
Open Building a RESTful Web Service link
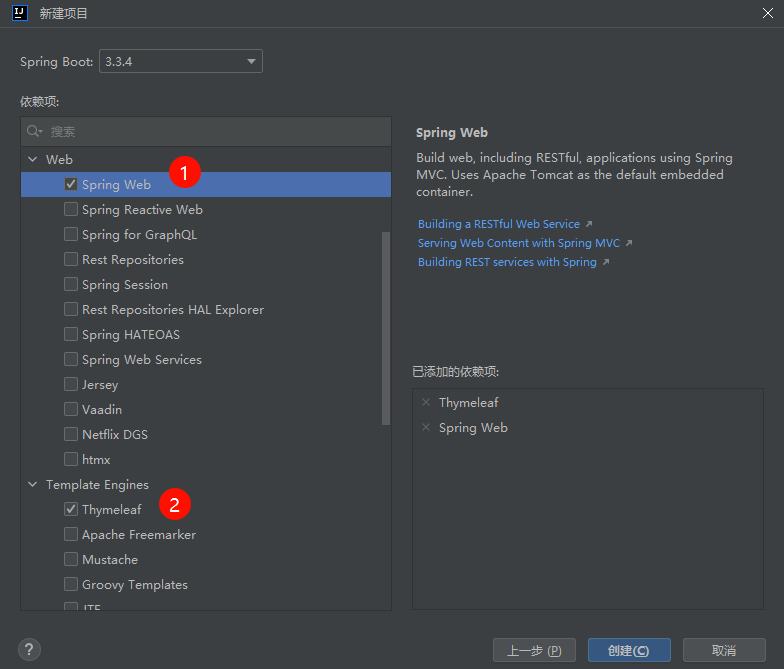[x=498, y=224]
